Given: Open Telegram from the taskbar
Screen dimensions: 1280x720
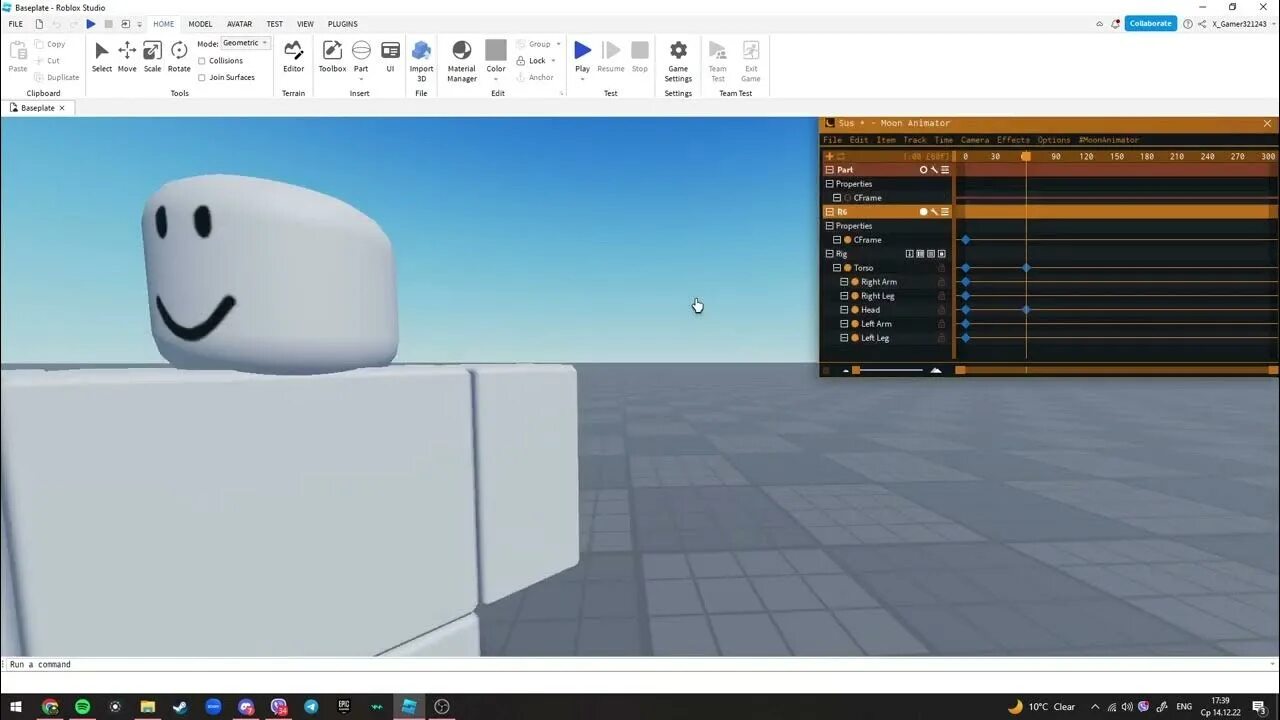Looking at the screenshot, I should click(x=311, y=707).
